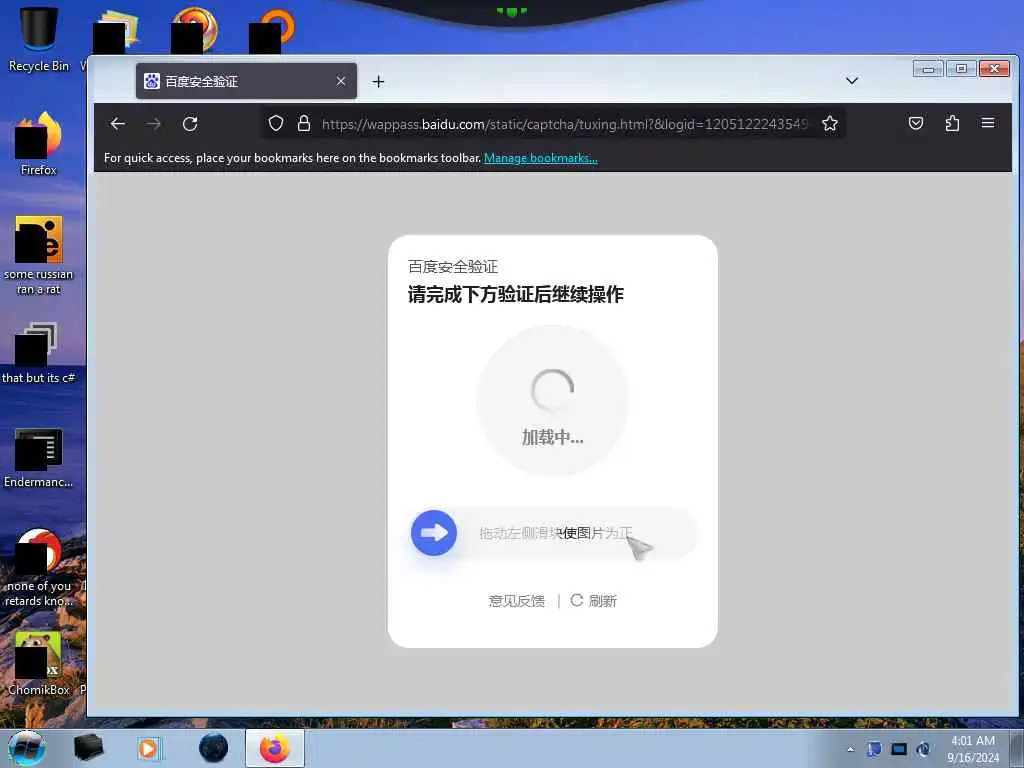Open the Pocket save icon
This screenshot has height=768, width=1024.
(x=916, y=123)
